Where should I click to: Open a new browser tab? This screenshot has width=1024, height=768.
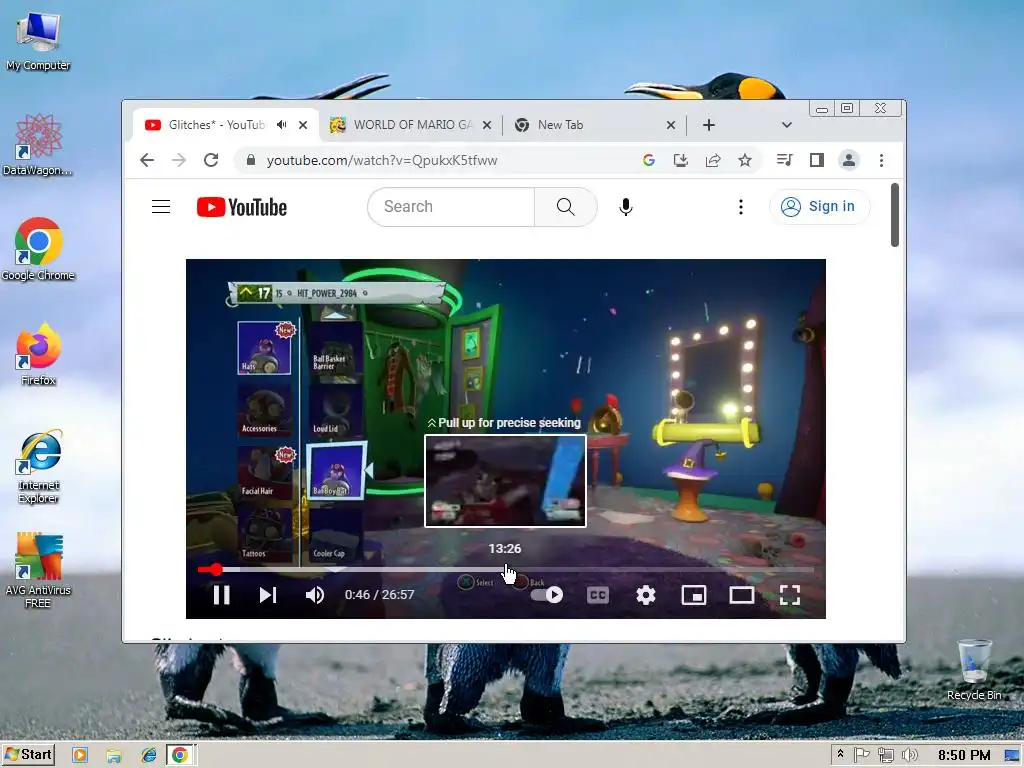[709, 125]
